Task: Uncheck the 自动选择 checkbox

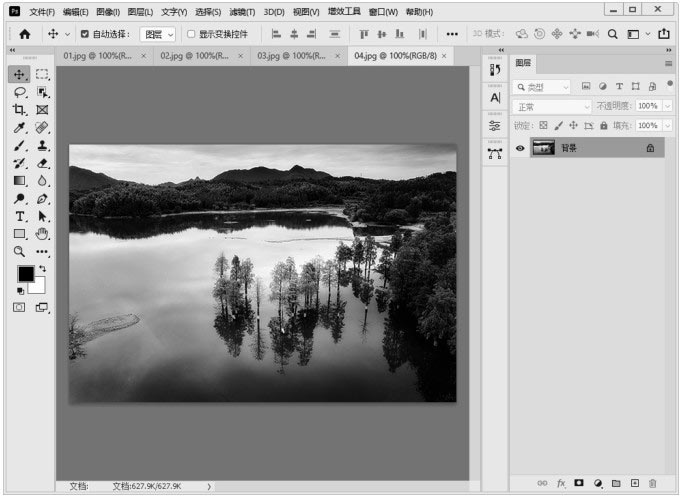Action: (84, 33)
